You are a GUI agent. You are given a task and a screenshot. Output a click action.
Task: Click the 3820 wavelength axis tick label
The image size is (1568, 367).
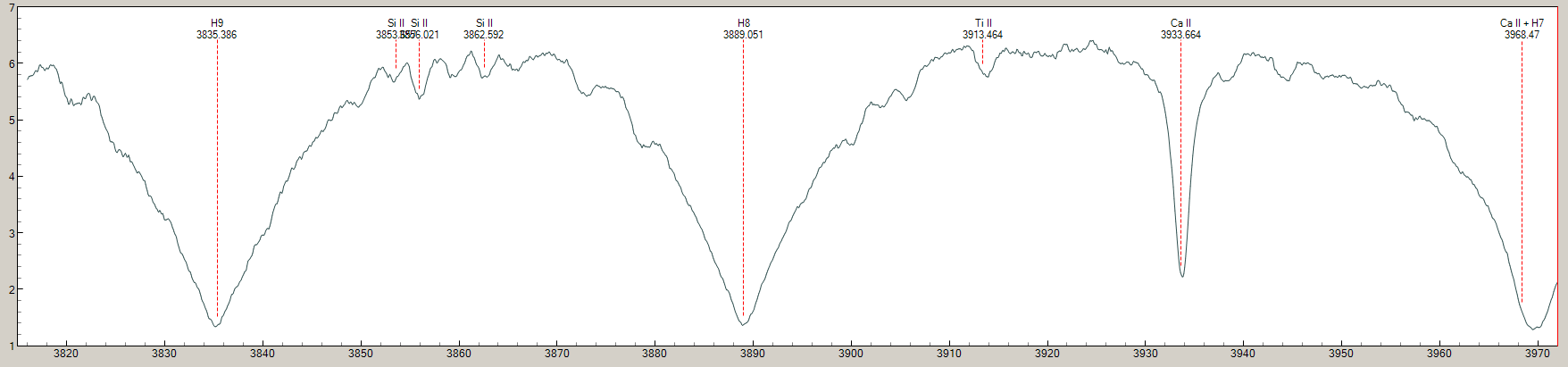(x=66, y=354)
